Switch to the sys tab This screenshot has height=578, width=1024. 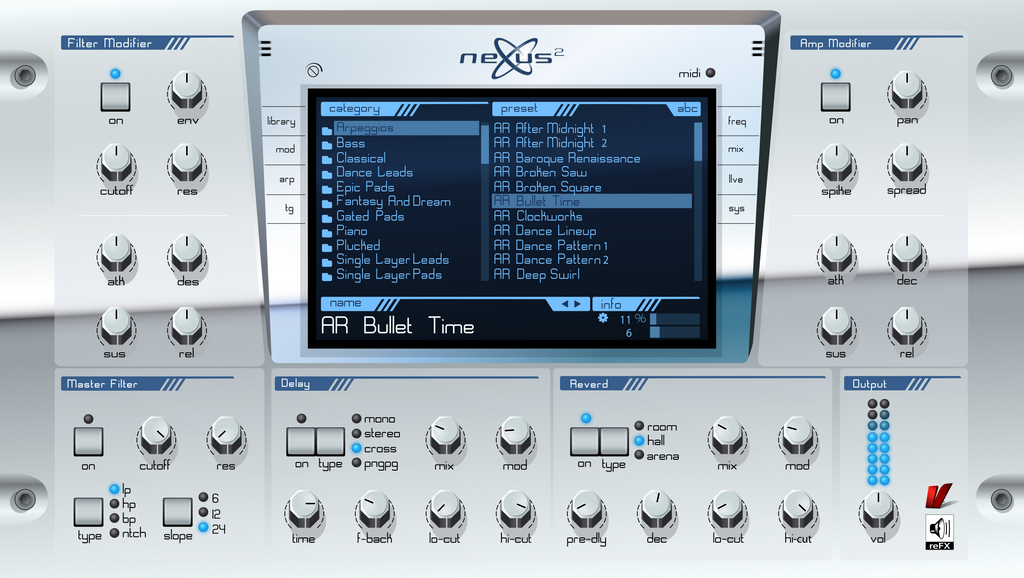pyautogui.click(x=737, y=208)
